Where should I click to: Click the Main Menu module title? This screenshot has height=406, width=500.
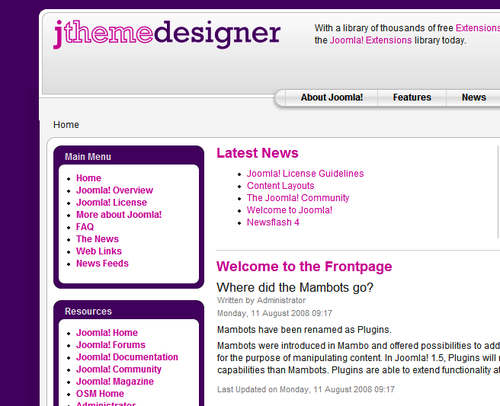coord(88,157)
